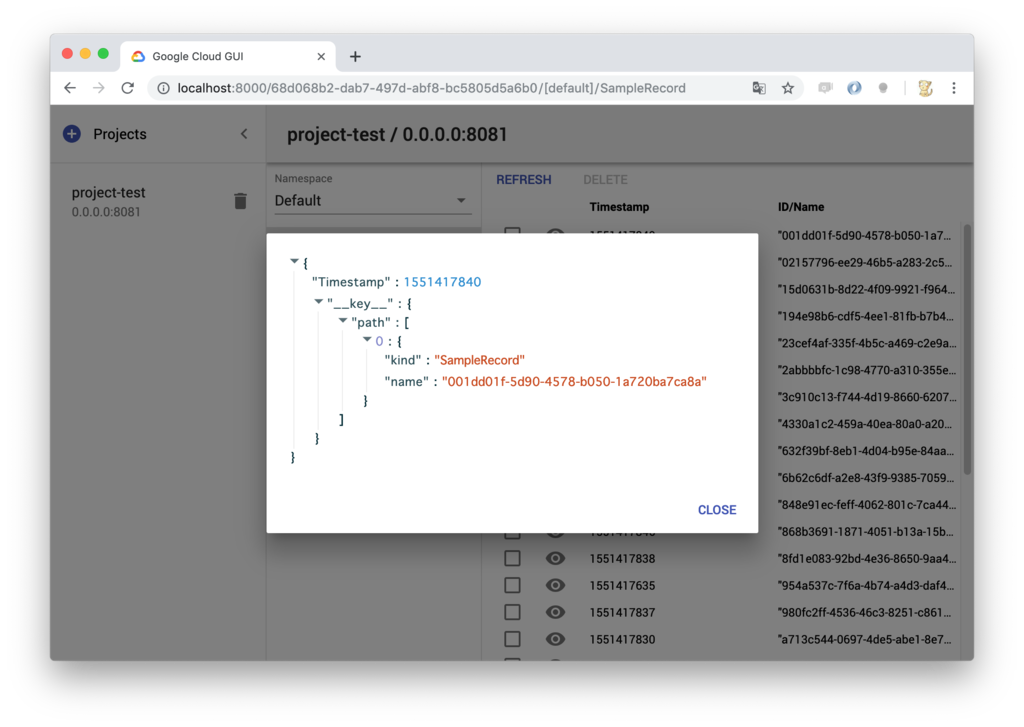The width and height of the screenshot is (1024, 727).
Task: Open the Namespace Default dropdown
Action: tap(371, 201)
